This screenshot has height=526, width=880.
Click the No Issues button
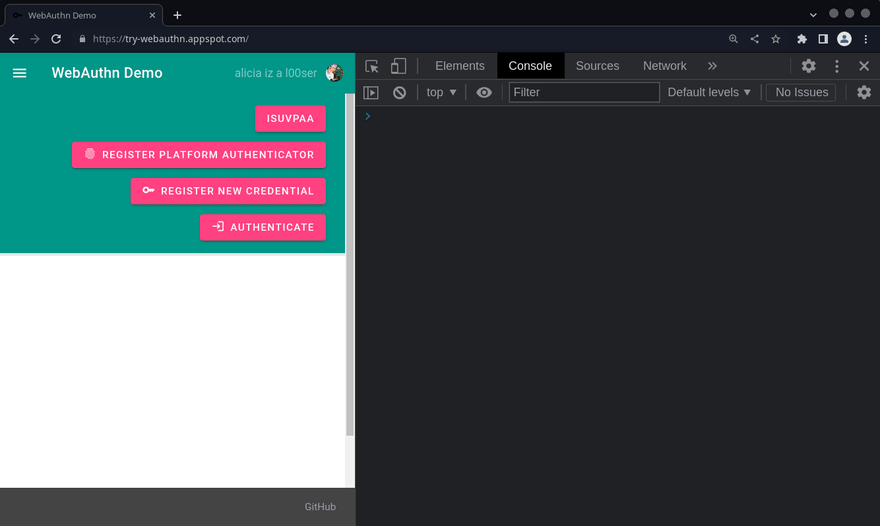pos(801,93)
